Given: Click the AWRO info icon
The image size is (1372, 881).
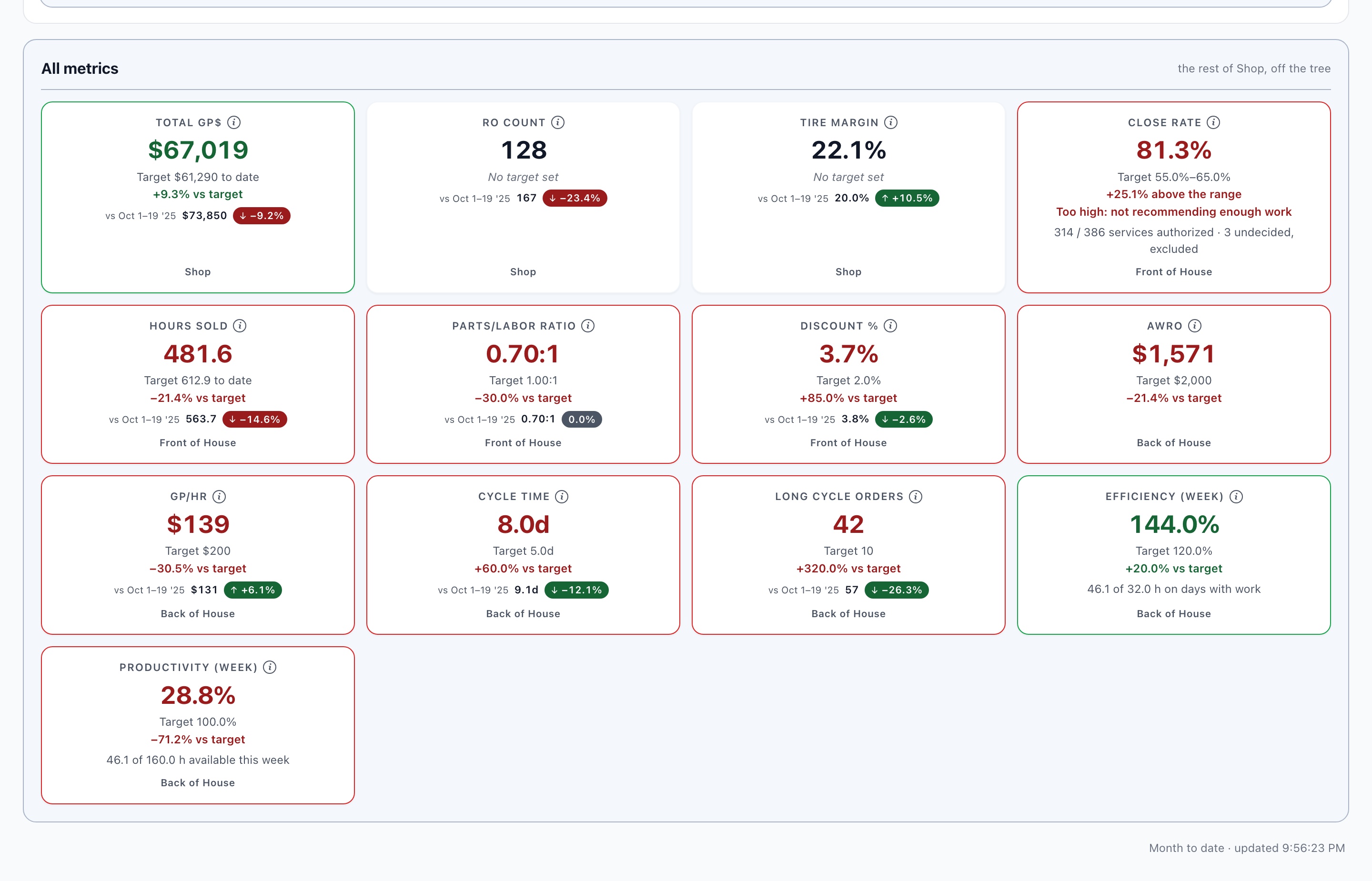Looking at the screenshot, I should [x=1195, y=326].
